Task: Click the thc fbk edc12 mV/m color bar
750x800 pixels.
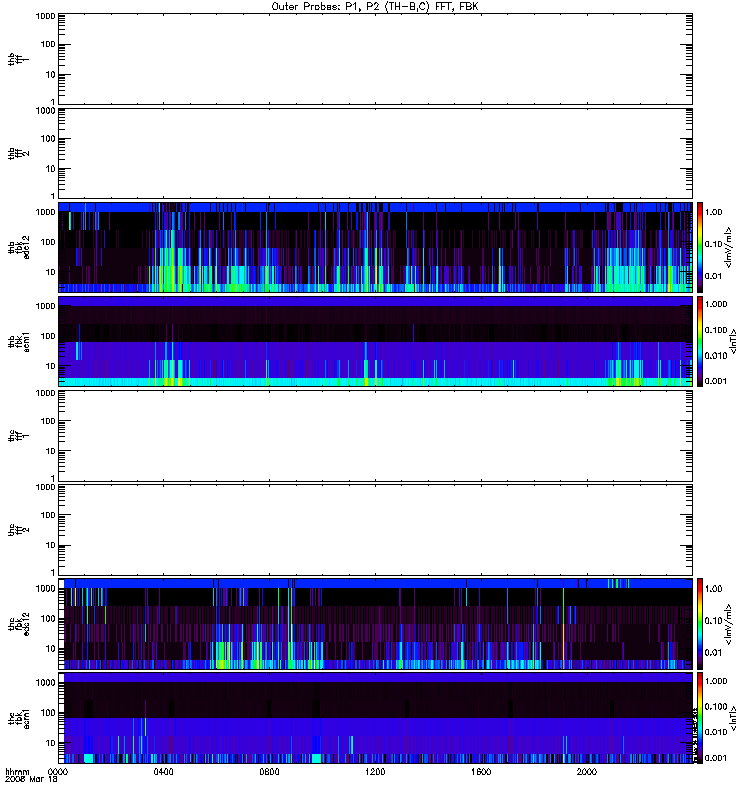Action: [x=700, y=624]
